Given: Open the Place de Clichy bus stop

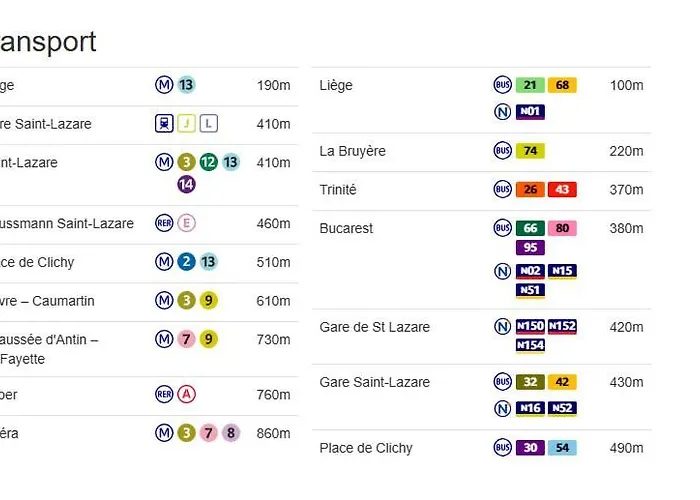Looking at the screenshot, I should click(366, 448).
